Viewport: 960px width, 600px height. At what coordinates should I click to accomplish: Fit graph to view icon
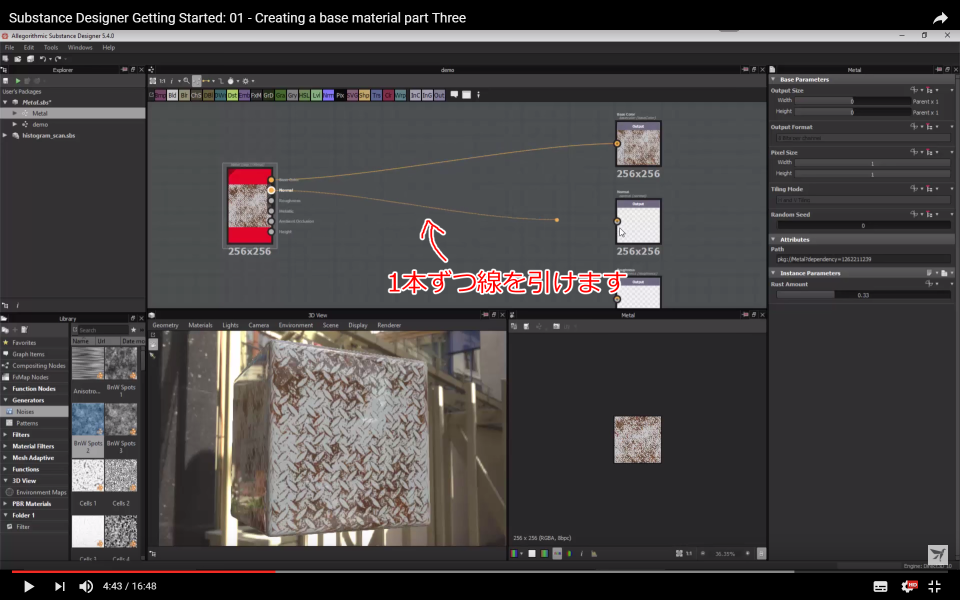coord(152,81)
